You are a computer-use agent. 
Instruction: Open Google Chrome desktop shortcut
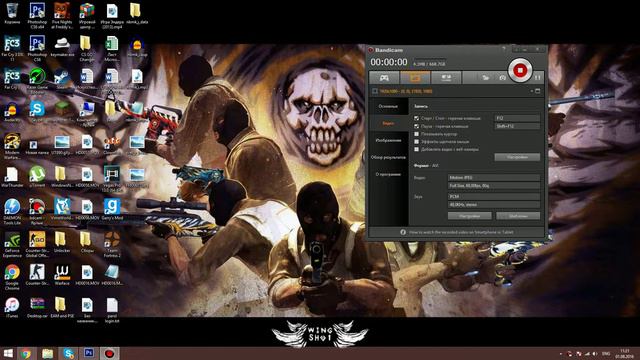pos(12,277)
